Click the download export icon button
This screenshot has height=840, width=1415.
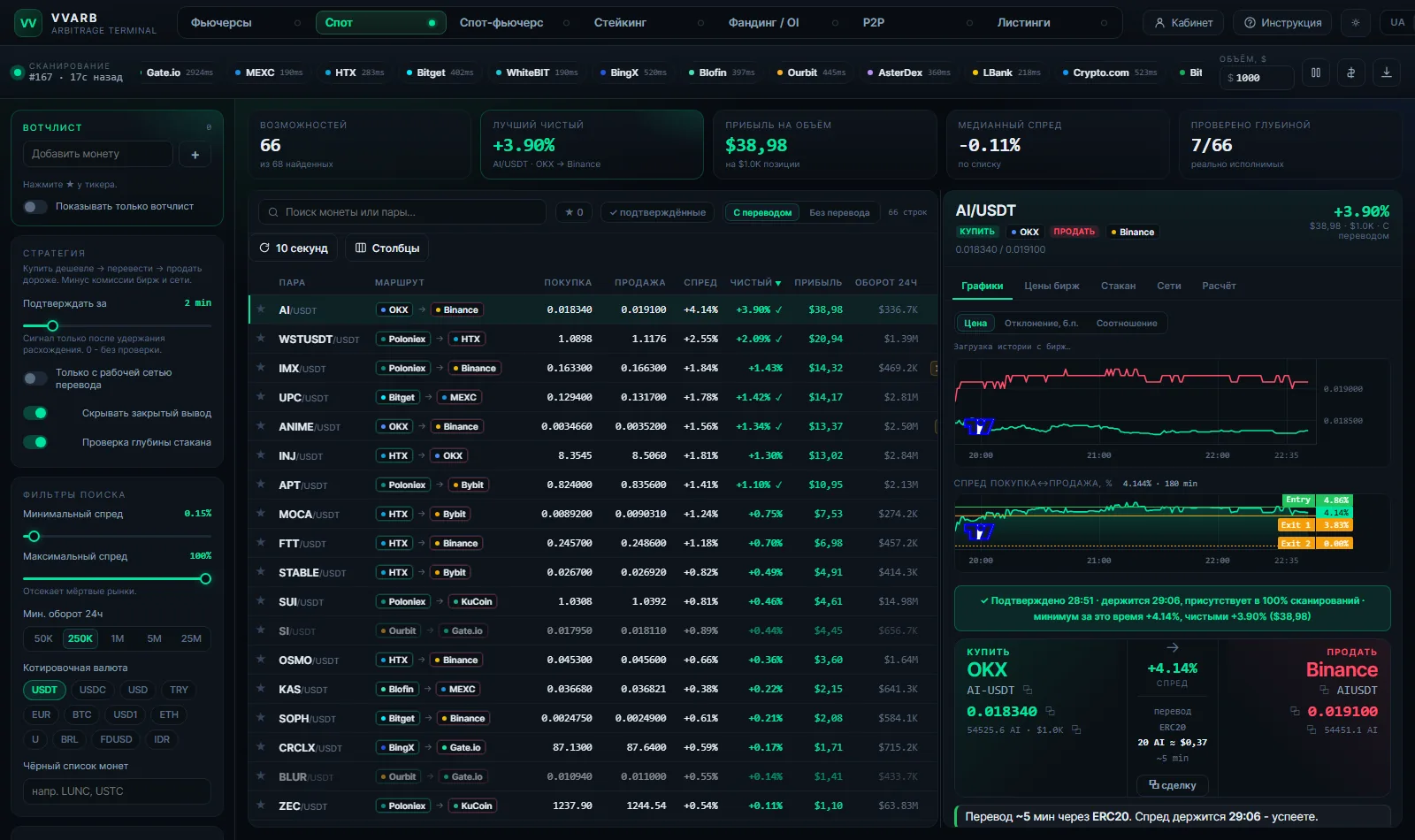tap(1387, 73)
